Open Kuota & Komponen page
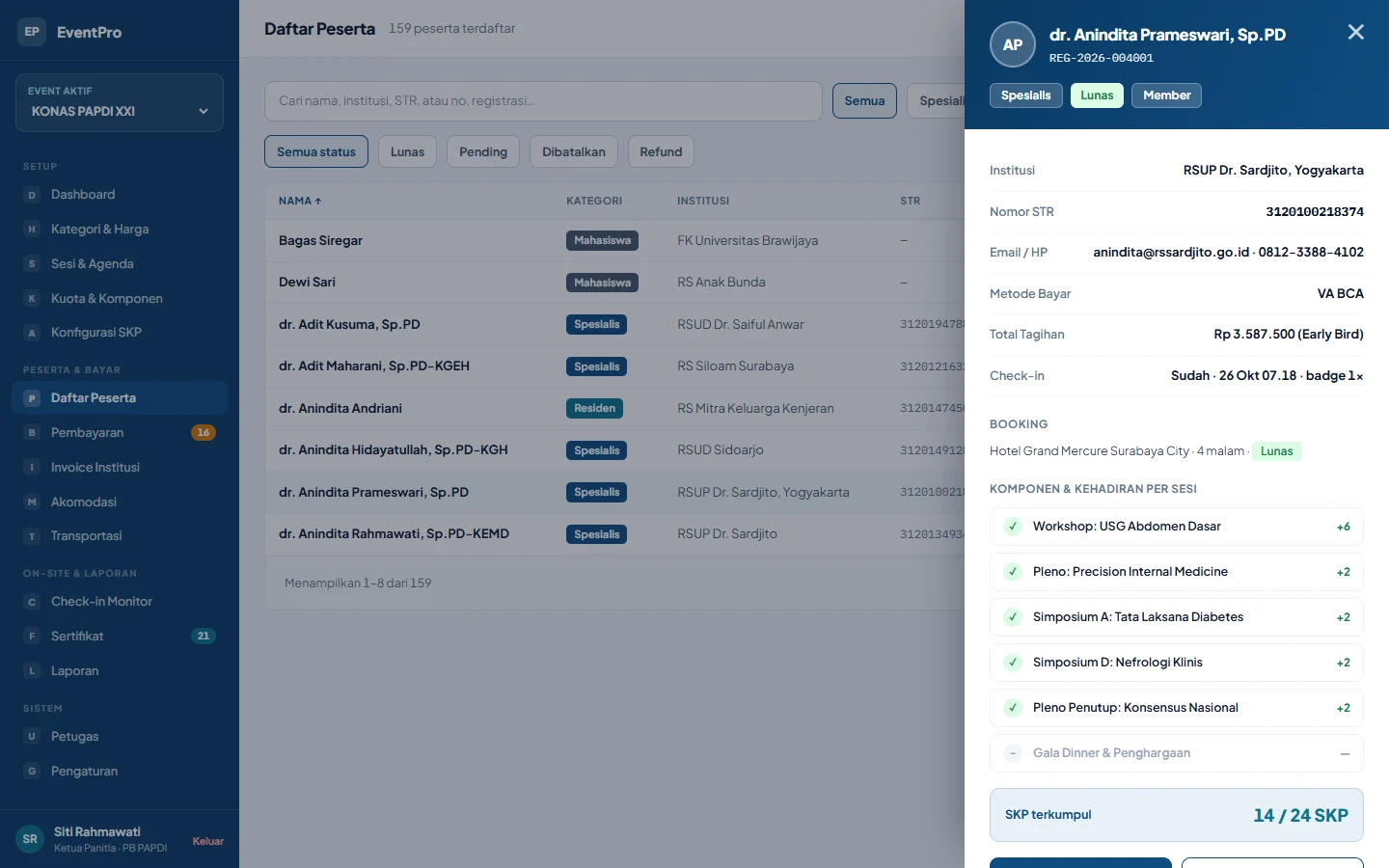This screenshot has height=868, width=1389. coord(120,299)
